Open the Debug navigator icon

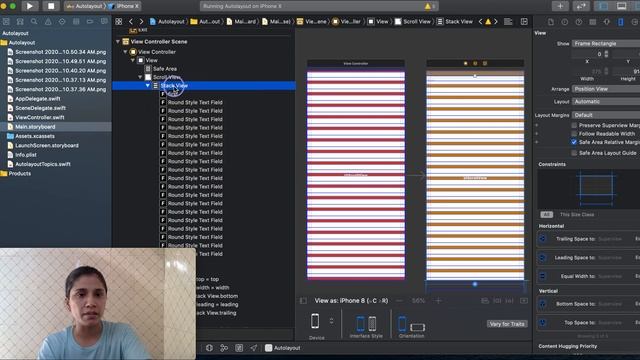76,22
